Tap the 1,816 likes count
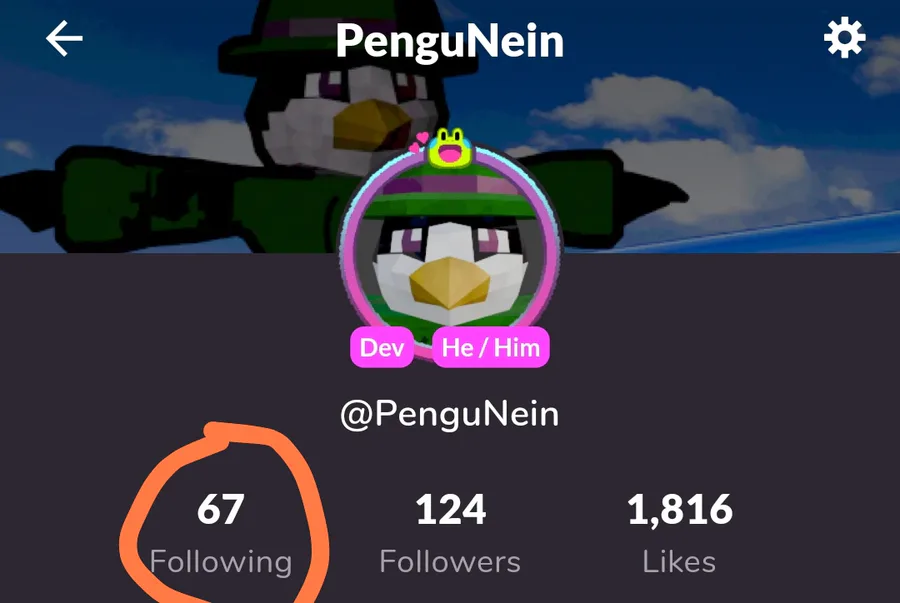The width and height of the screenshot is (900, 603). coord(680,509)
